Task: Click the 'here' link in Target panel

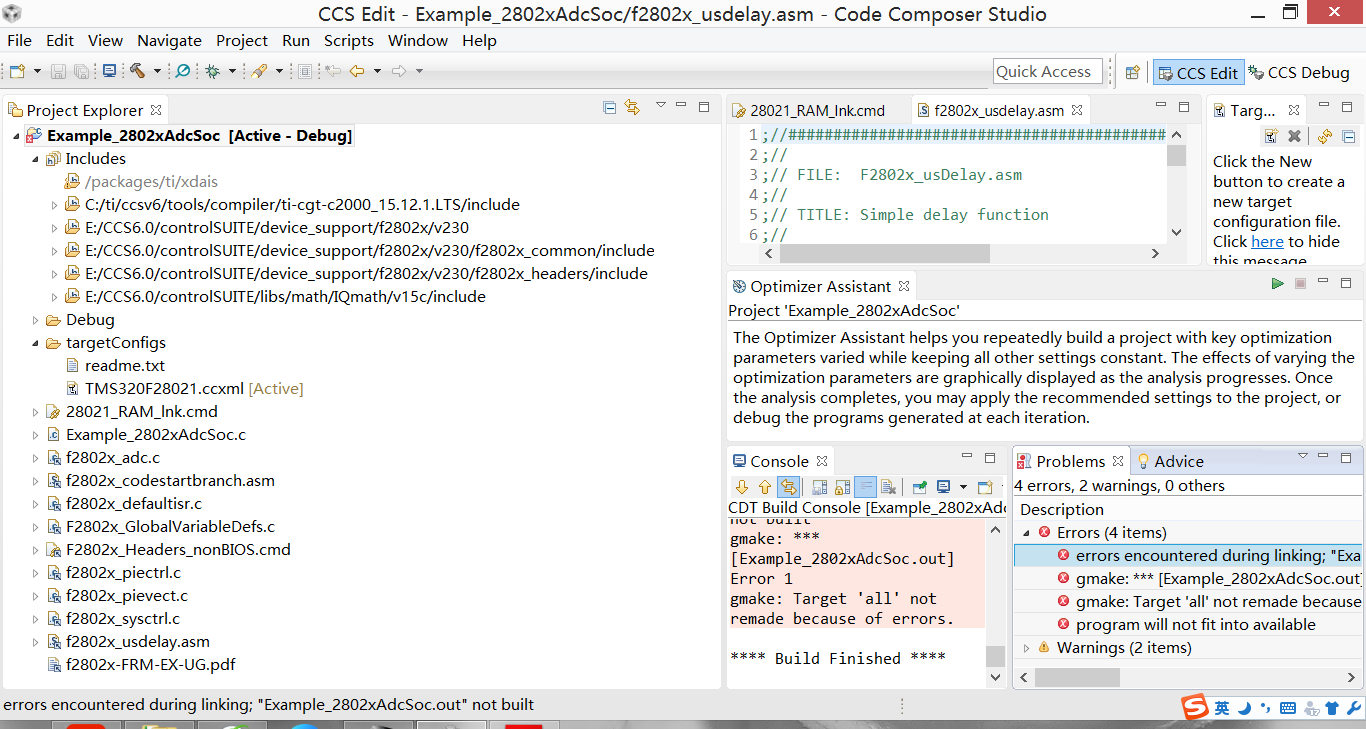Action: [x=1267, y=241]
